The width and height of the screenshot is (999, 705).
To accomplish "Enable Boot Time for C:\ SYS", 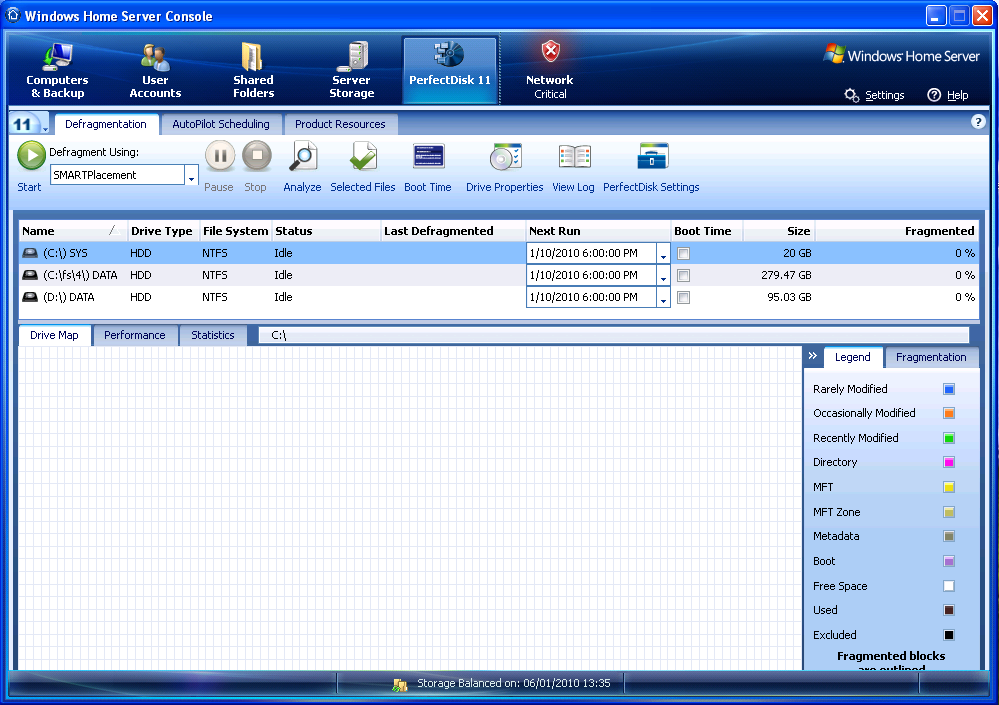I will tap(683, 253).
